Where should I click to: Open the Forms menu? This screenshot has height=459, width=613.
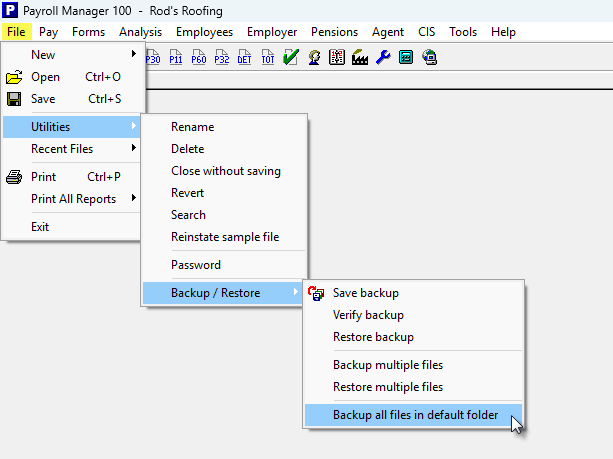coord(89,32)
